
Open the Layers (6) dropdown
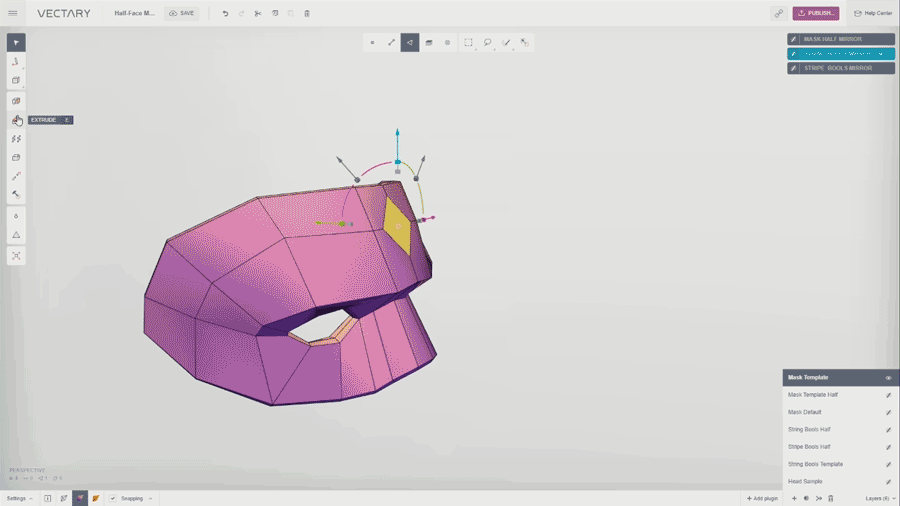[880, 498]
